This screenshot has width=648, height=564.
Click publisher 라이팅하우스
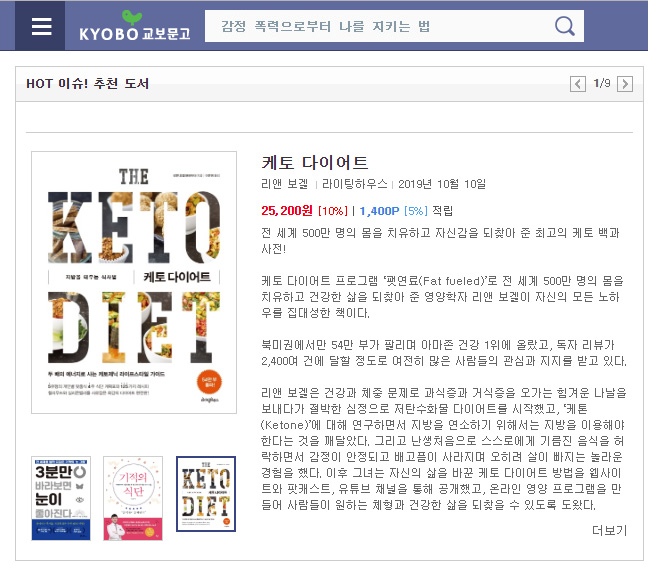point(355,183)
